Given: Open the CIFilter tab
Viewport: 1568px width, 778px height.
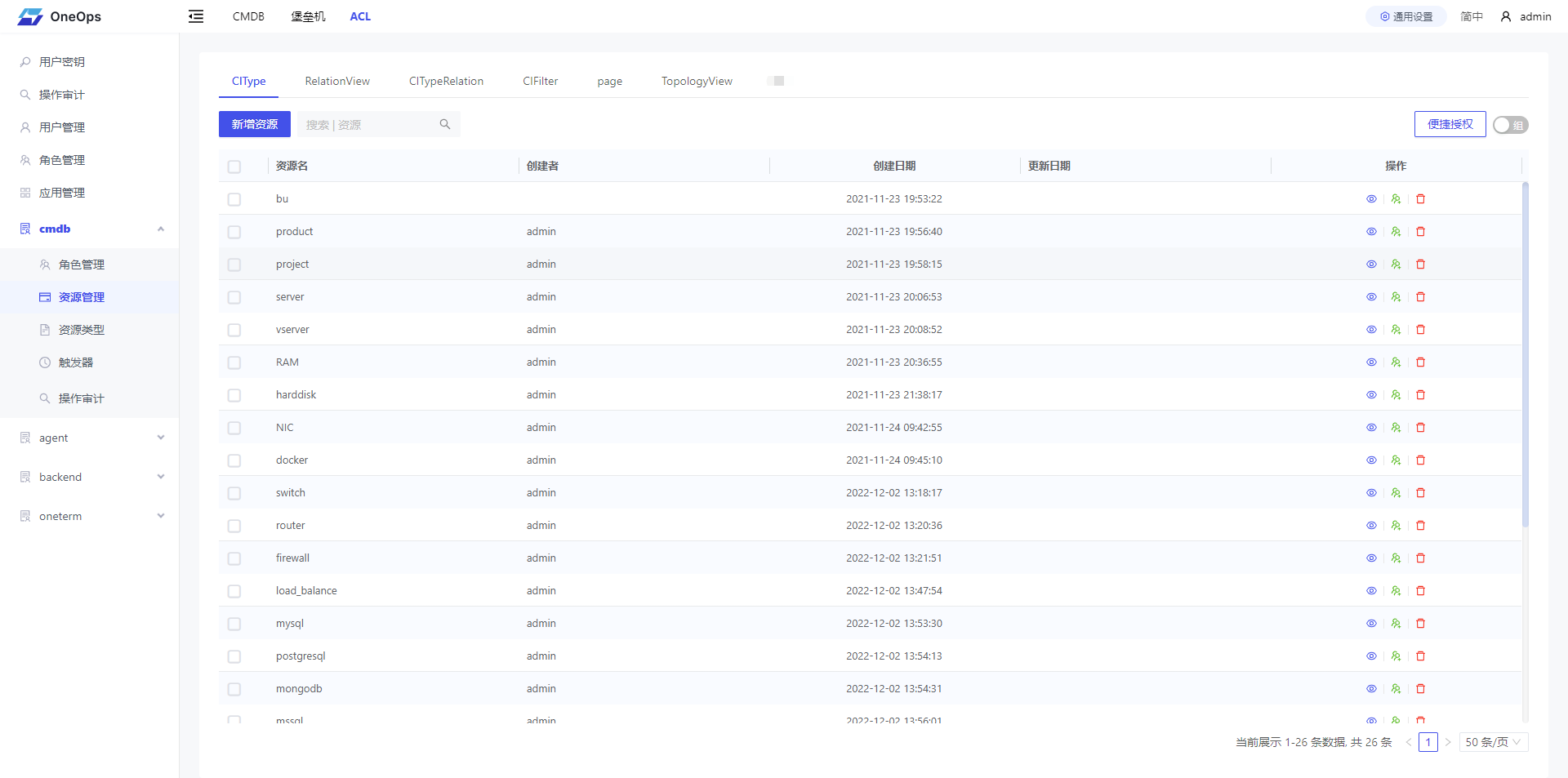Looking at the screenshot, I should point(541,81).
